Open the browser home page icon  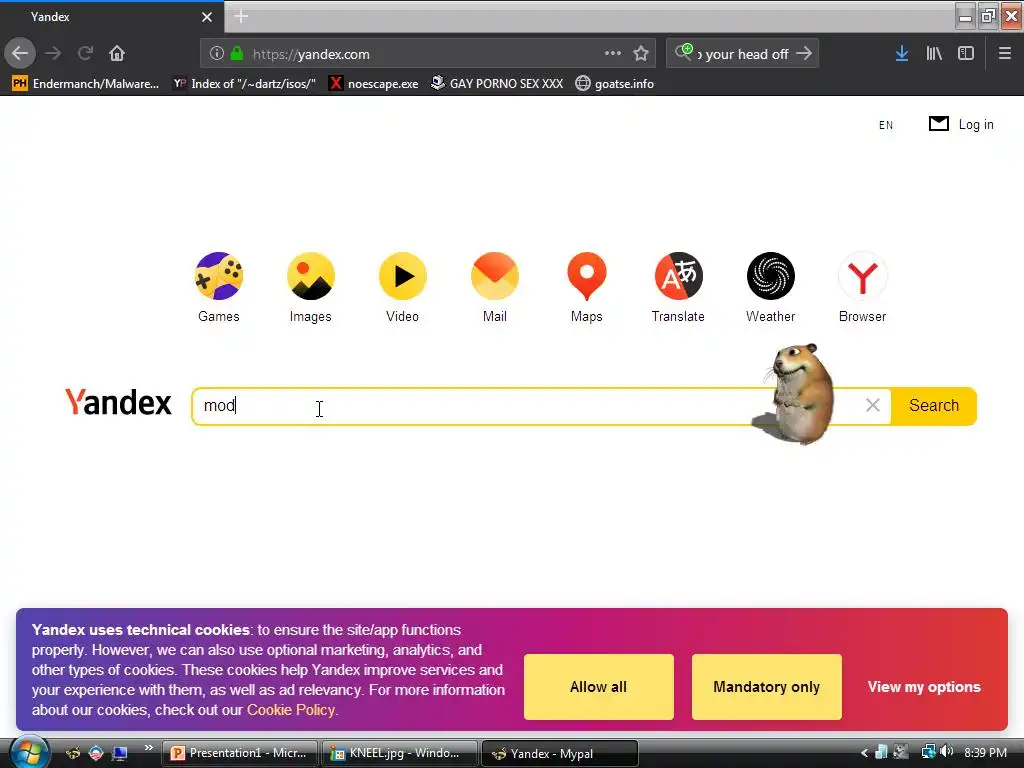(117, 54)
